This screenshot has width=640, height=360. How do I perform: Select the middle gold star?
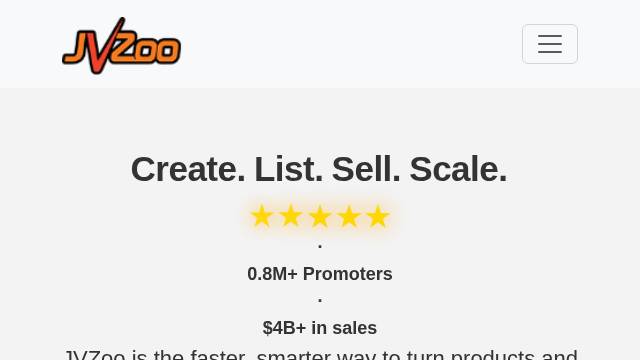320,216
